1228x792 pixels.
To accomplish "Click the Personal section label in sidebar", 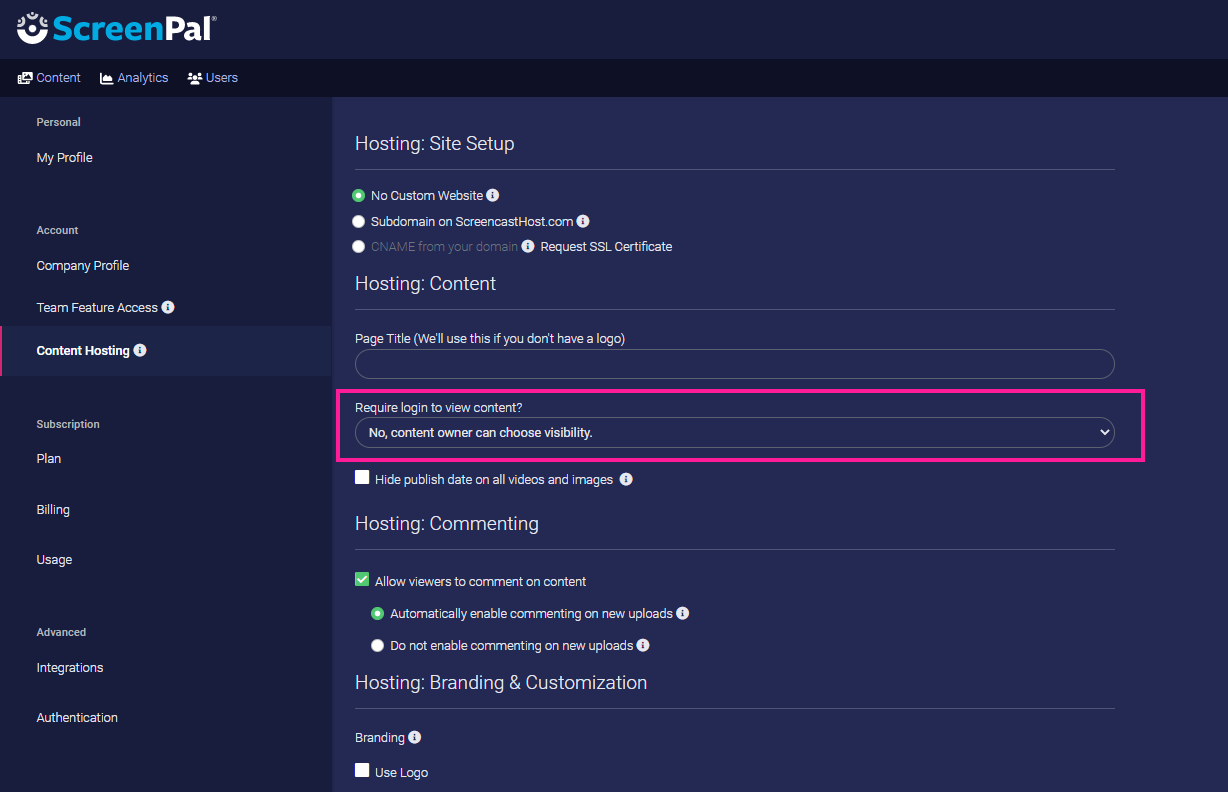I will pyautogui.click(x=59, y=122).
